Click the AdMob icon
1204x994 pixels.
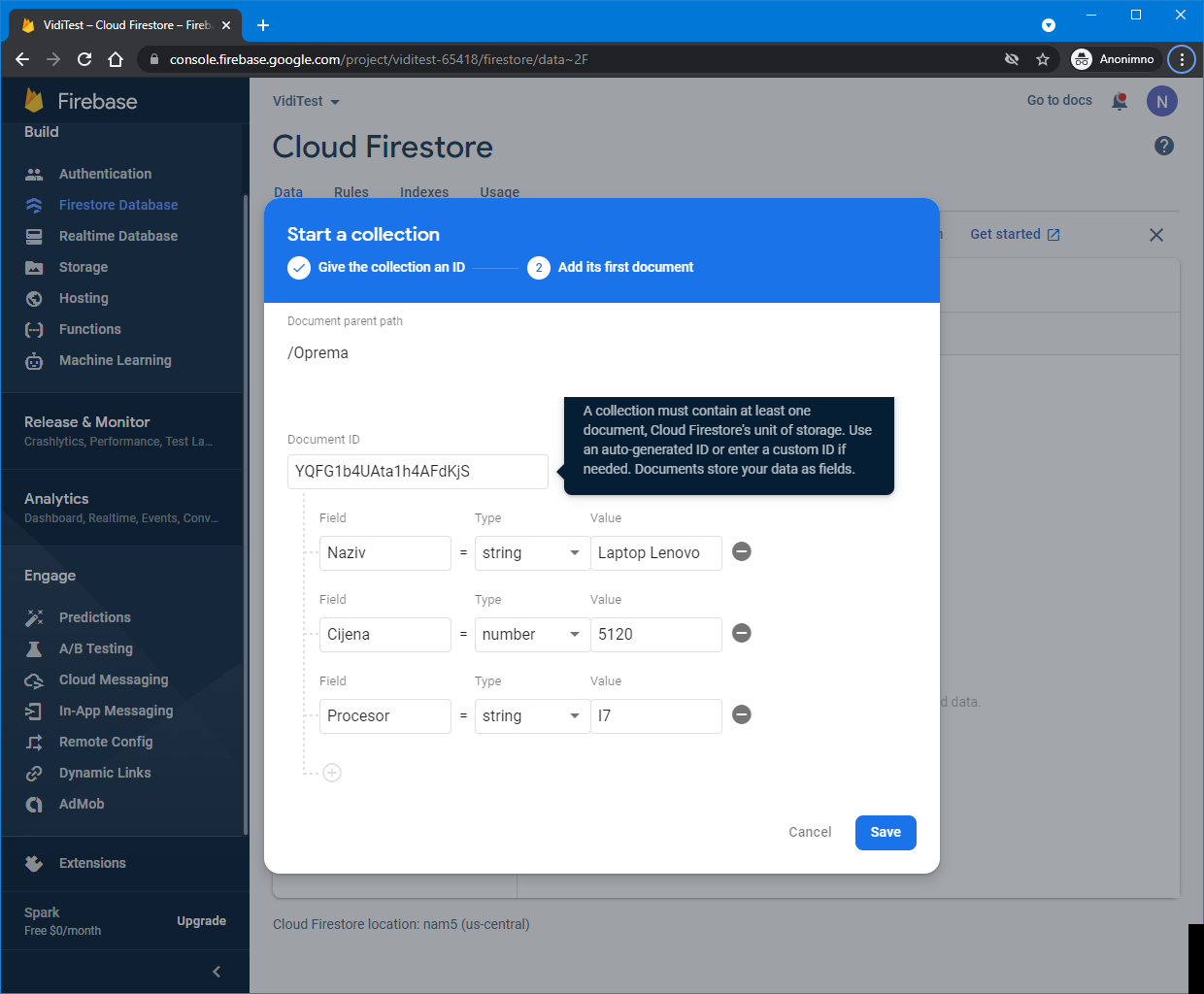pos(34,804)
